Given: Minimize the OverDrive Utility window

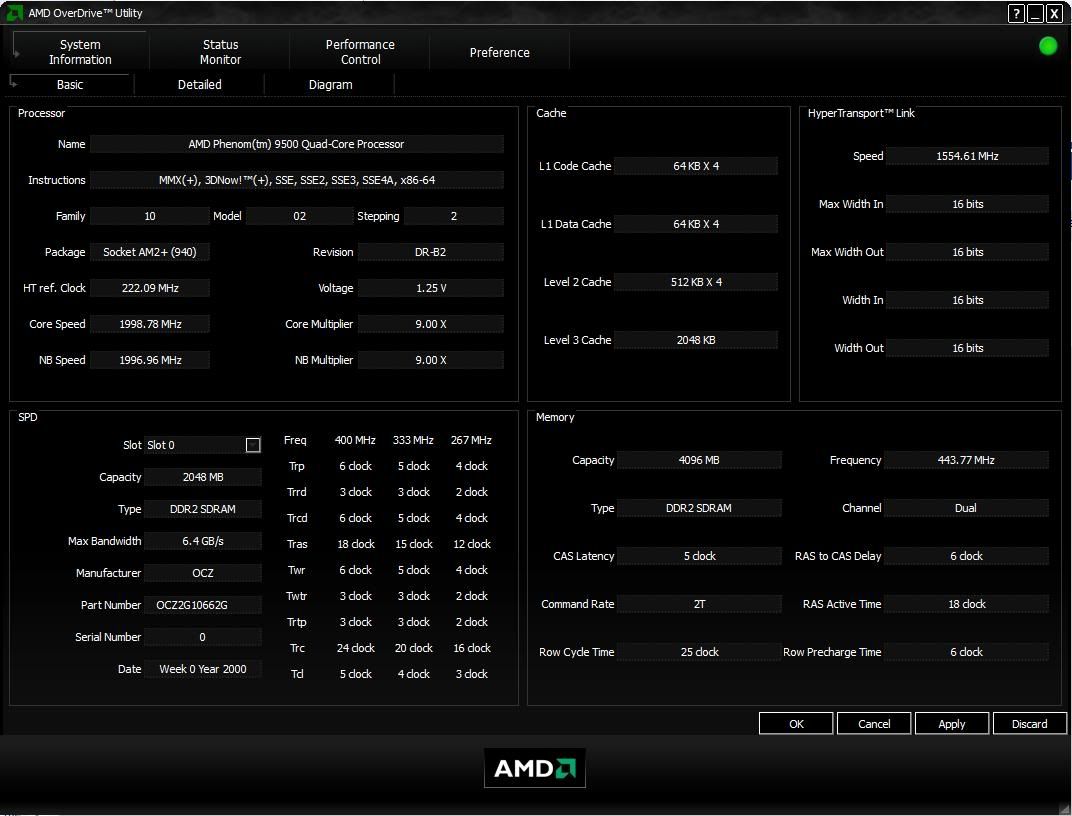Looking at the screenshot, I should click(x=1035, y=13).
